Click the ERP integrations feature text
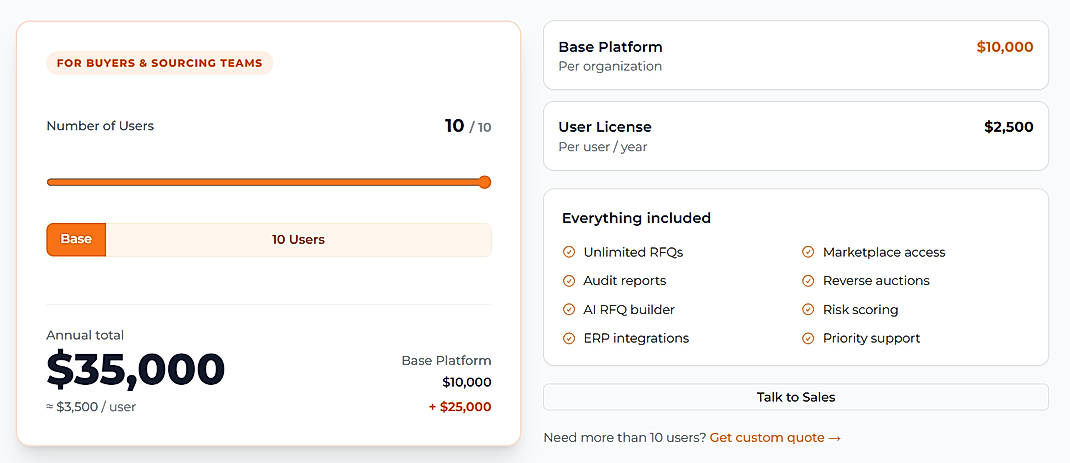The height and width of the screenshot is (463, 1070). [636, 338]
